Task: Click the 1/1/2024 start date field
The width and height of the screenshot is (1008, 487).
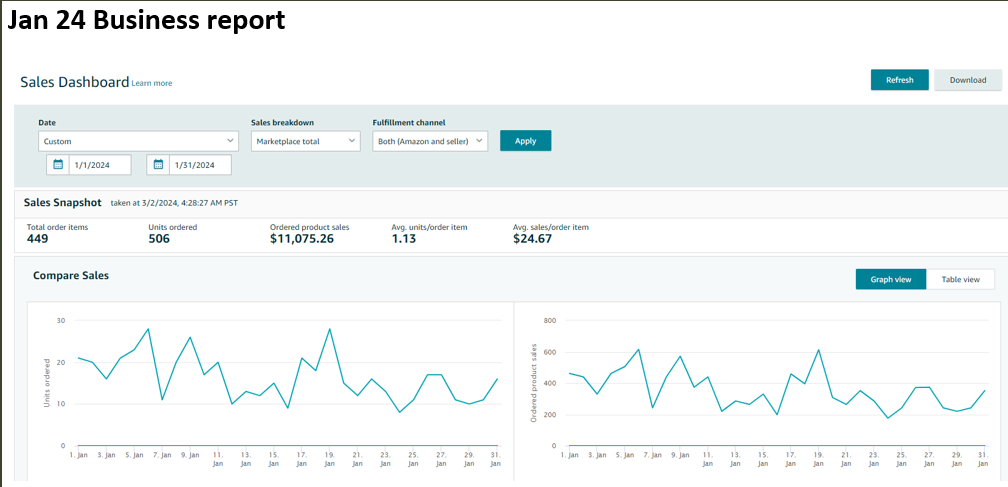Action: coord(99,165)
